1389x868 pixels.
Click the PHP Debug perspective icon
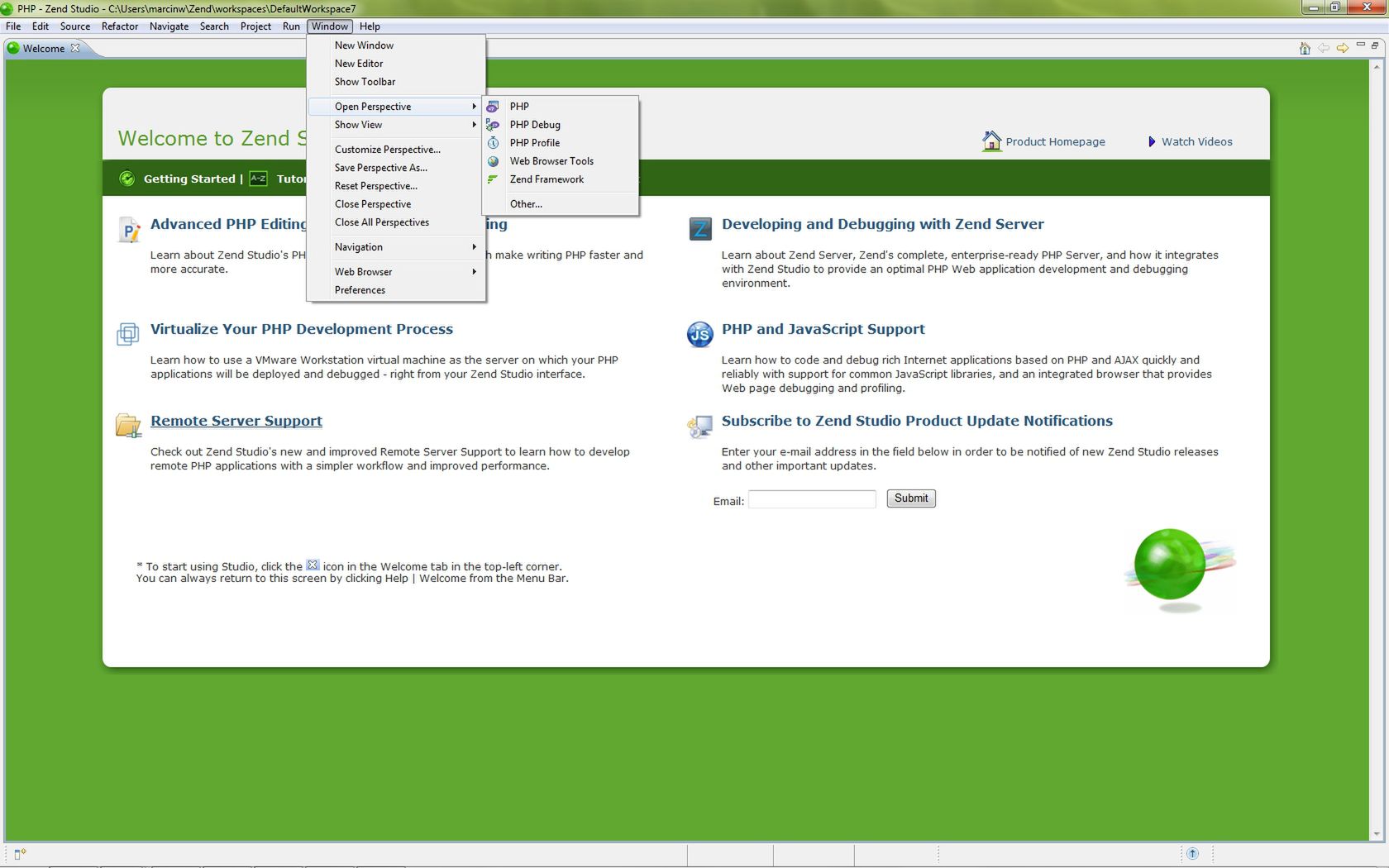(x=493, y=125)
